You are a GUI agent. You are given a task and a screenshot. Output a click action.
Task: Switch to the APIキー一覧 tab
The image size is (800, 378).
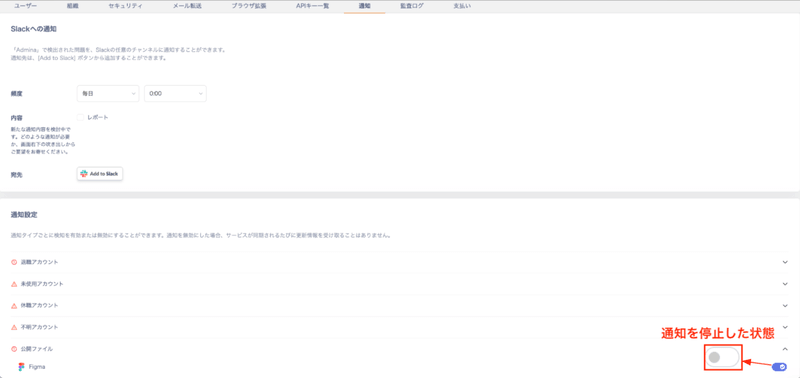313,7
